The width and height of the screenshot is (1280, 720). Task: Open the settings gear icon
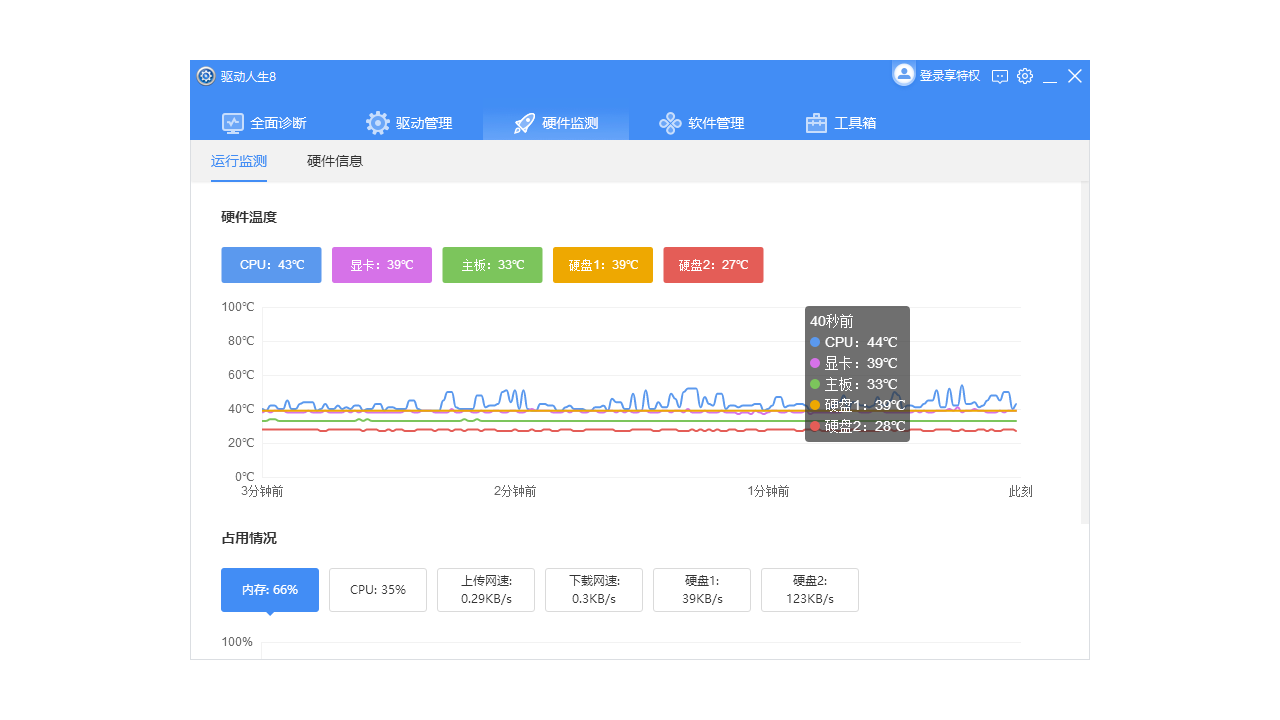click(x=1024, y=76)
